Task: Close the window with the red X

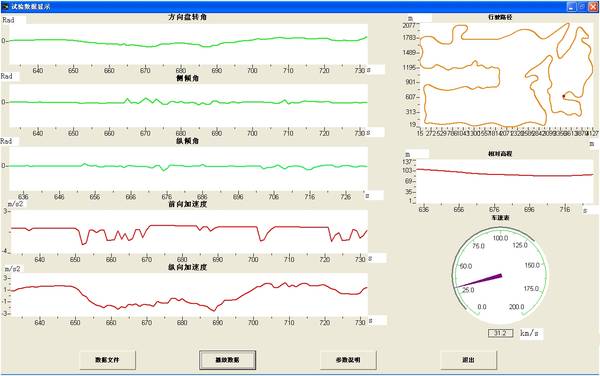Action: tap(592, 7)
